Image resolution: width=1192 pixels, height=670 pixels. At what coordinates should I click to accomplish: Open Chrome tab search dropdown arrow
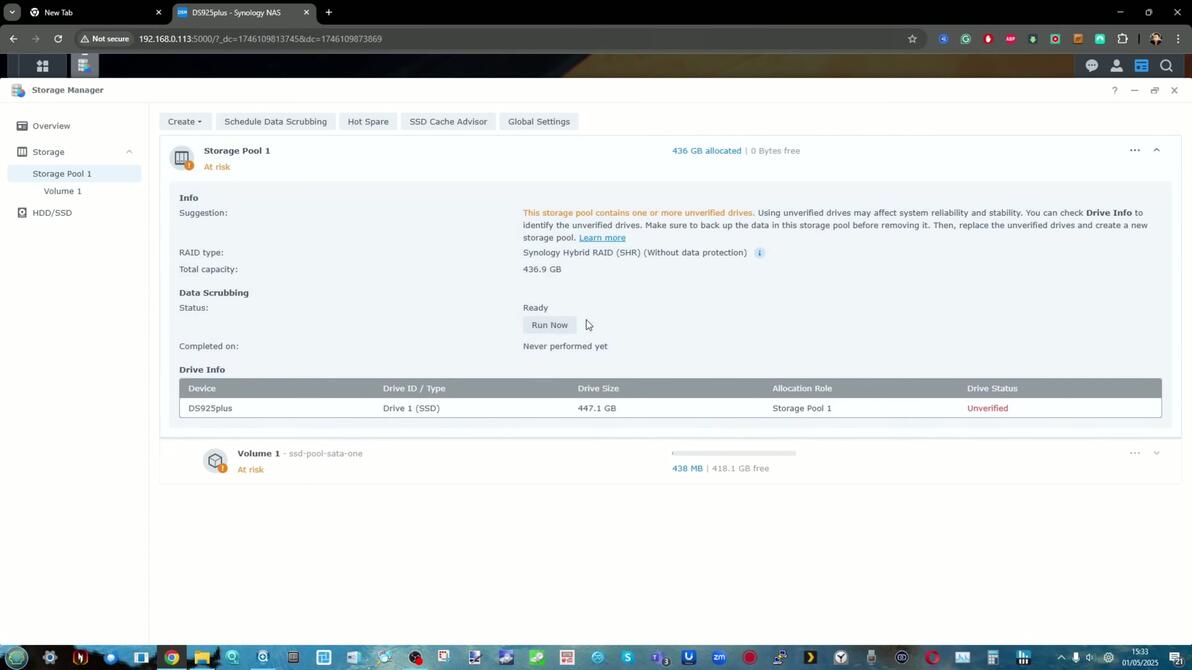12,12
